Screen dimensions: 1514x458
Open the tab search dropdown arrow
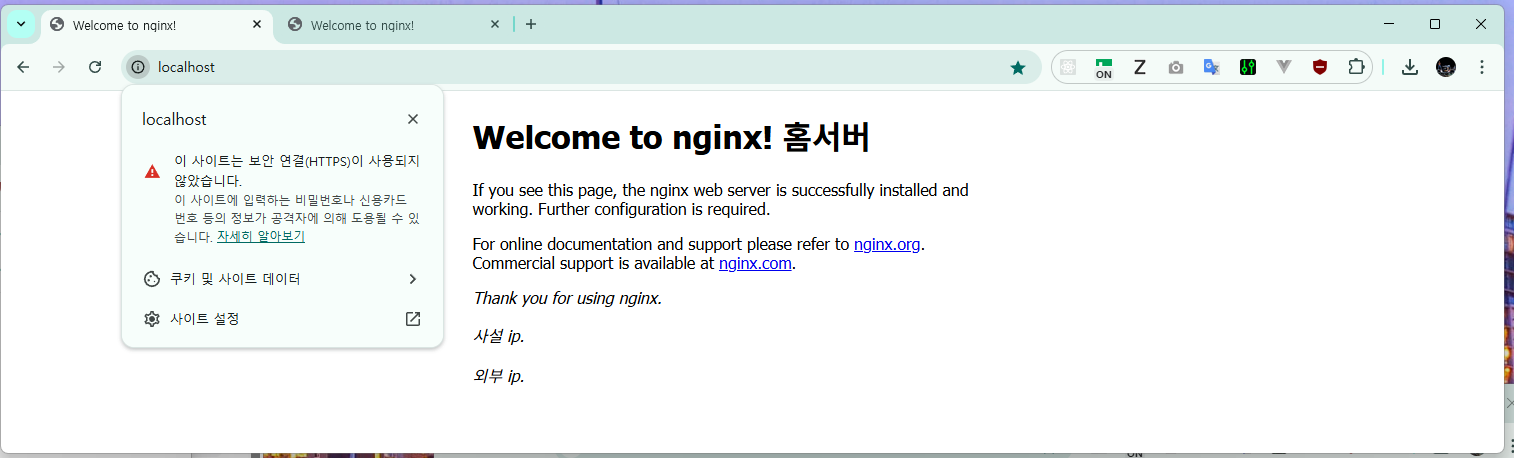point(21,24)
